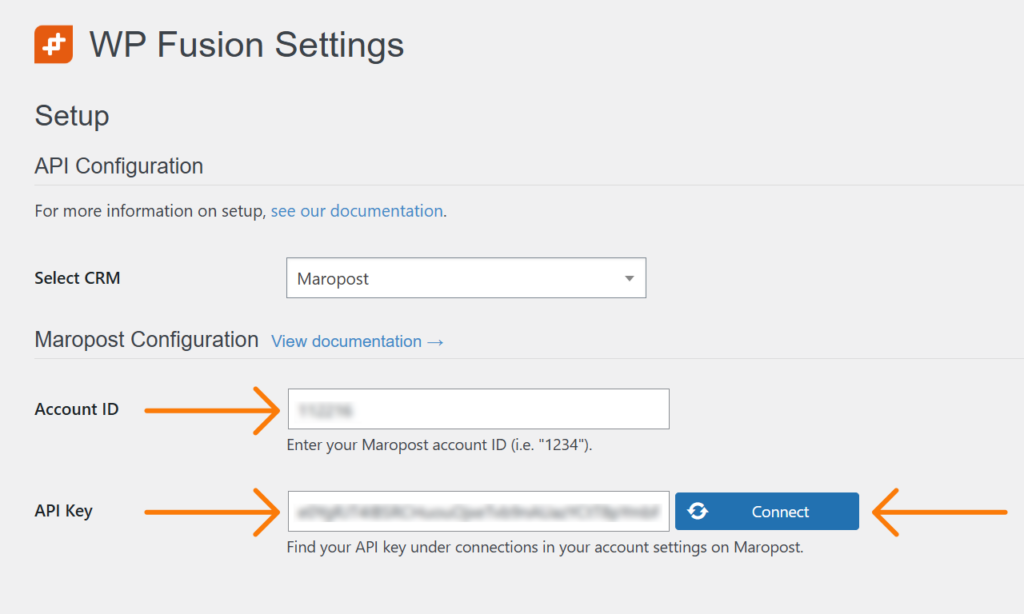
Task: Click the dropdown arrow next to Maropost
Action: (x=632, y=278)
